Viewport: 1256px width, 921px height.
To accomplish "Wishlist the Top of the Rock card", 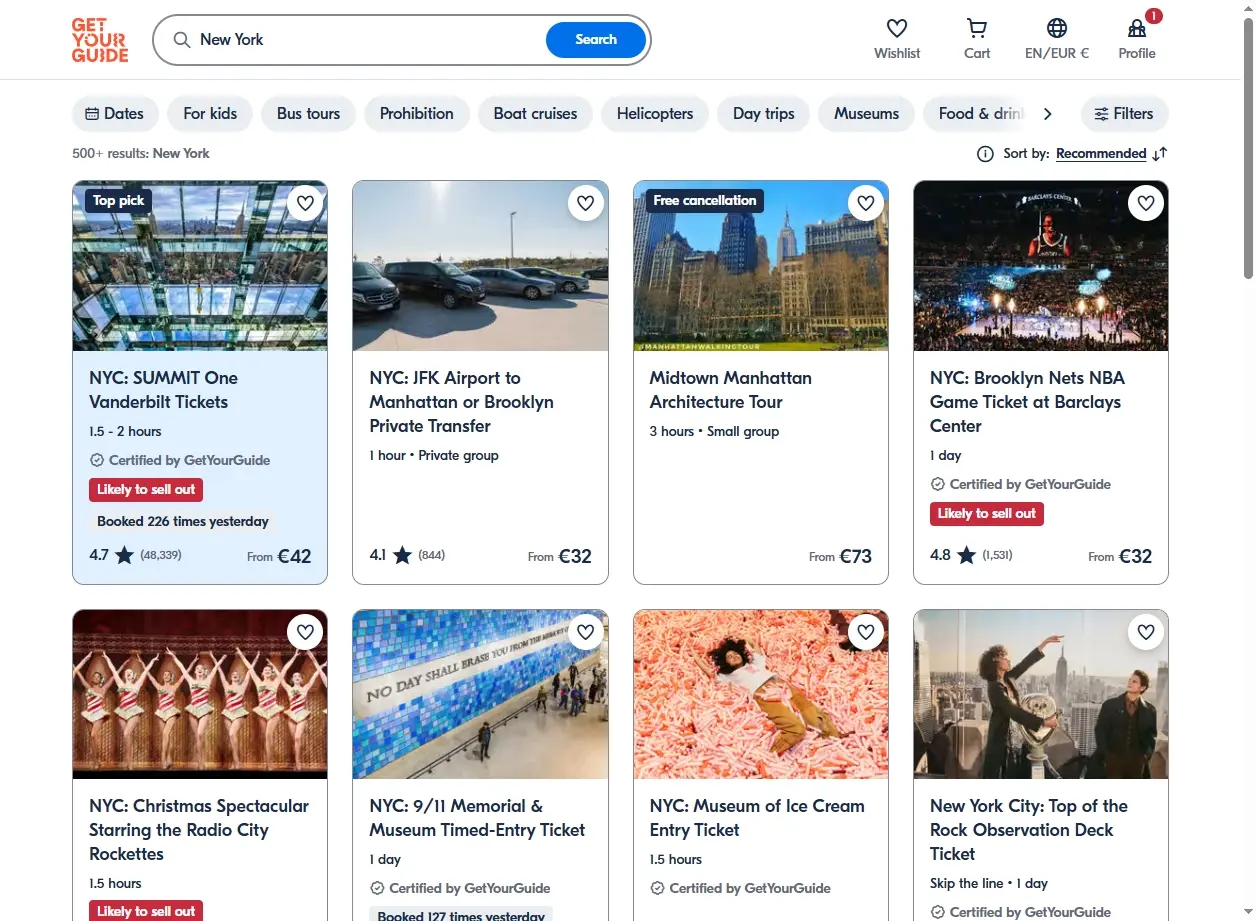I will coord(1145,632).
